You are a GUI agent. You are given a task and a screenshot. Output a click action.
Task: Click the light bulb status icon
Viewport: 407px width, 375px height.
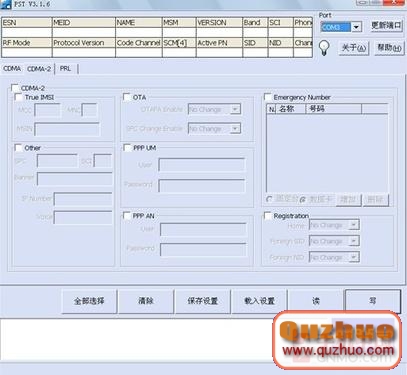tap(324, 48)
